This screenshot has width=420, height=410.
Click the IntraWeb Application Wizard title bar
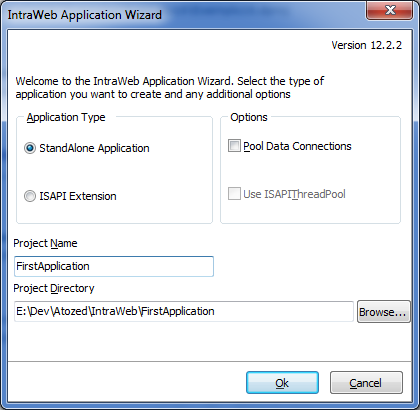point(183,15)
